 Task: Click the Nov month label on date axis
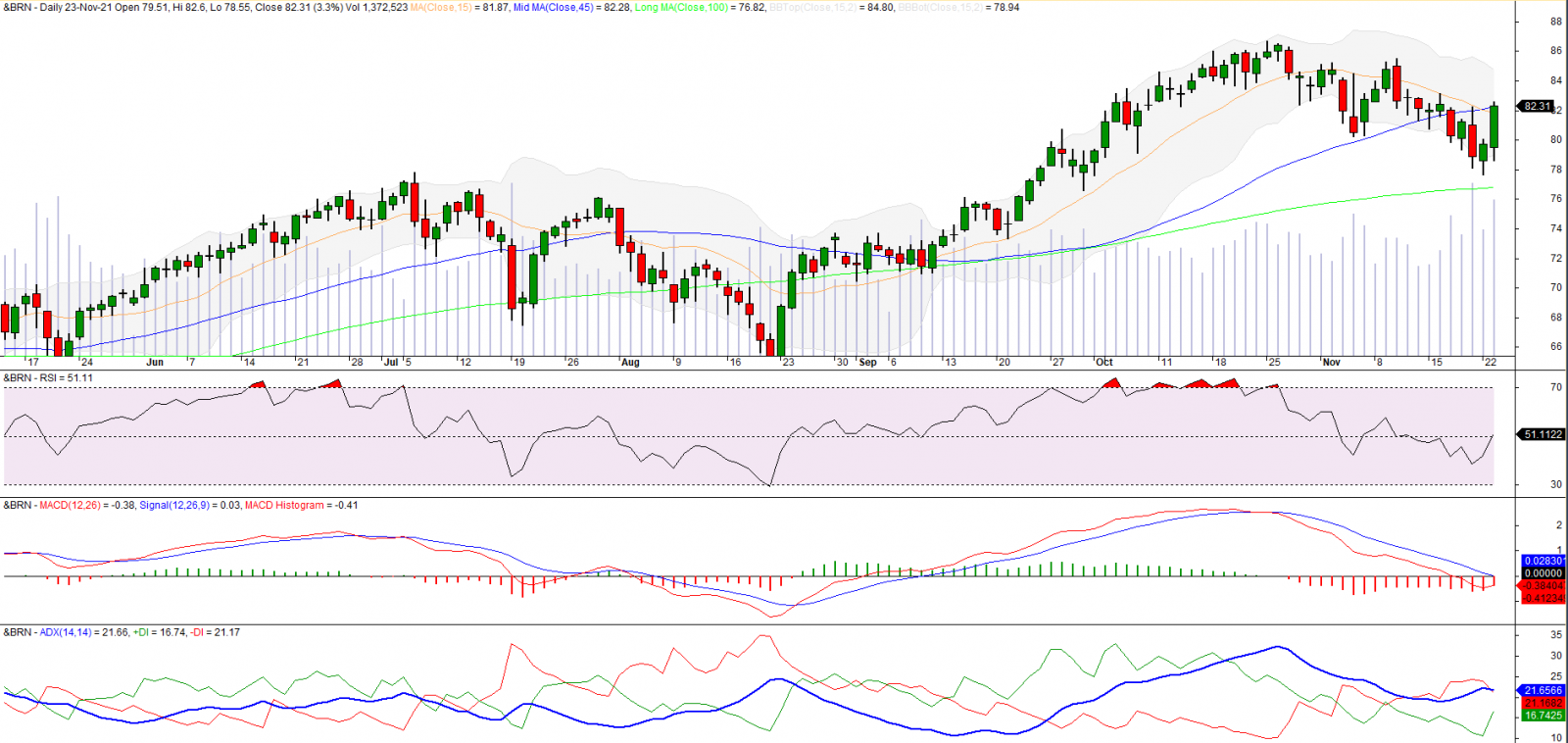coord(1331,362)
